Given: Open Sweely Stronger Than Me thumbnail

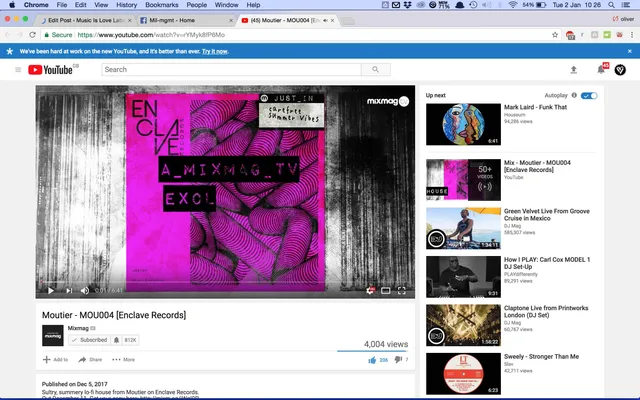Looking at the screenshot, I should (463, 373).
